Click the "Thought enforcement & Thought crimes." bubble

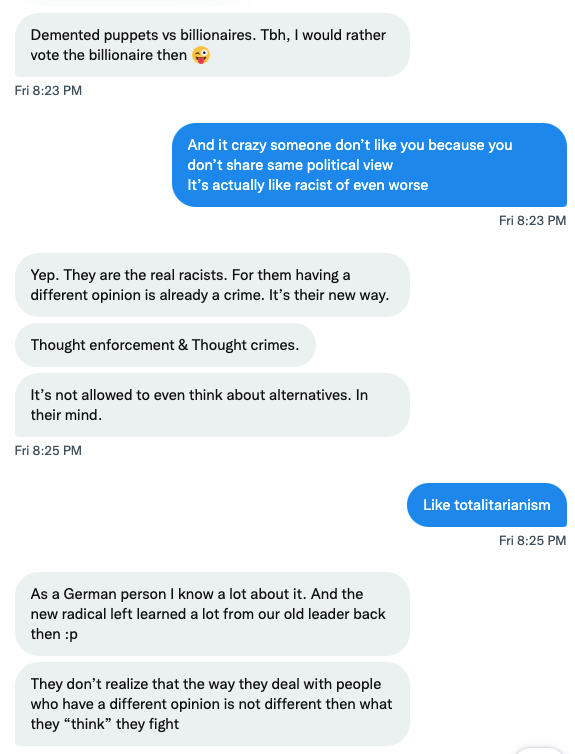click(165, 345)
